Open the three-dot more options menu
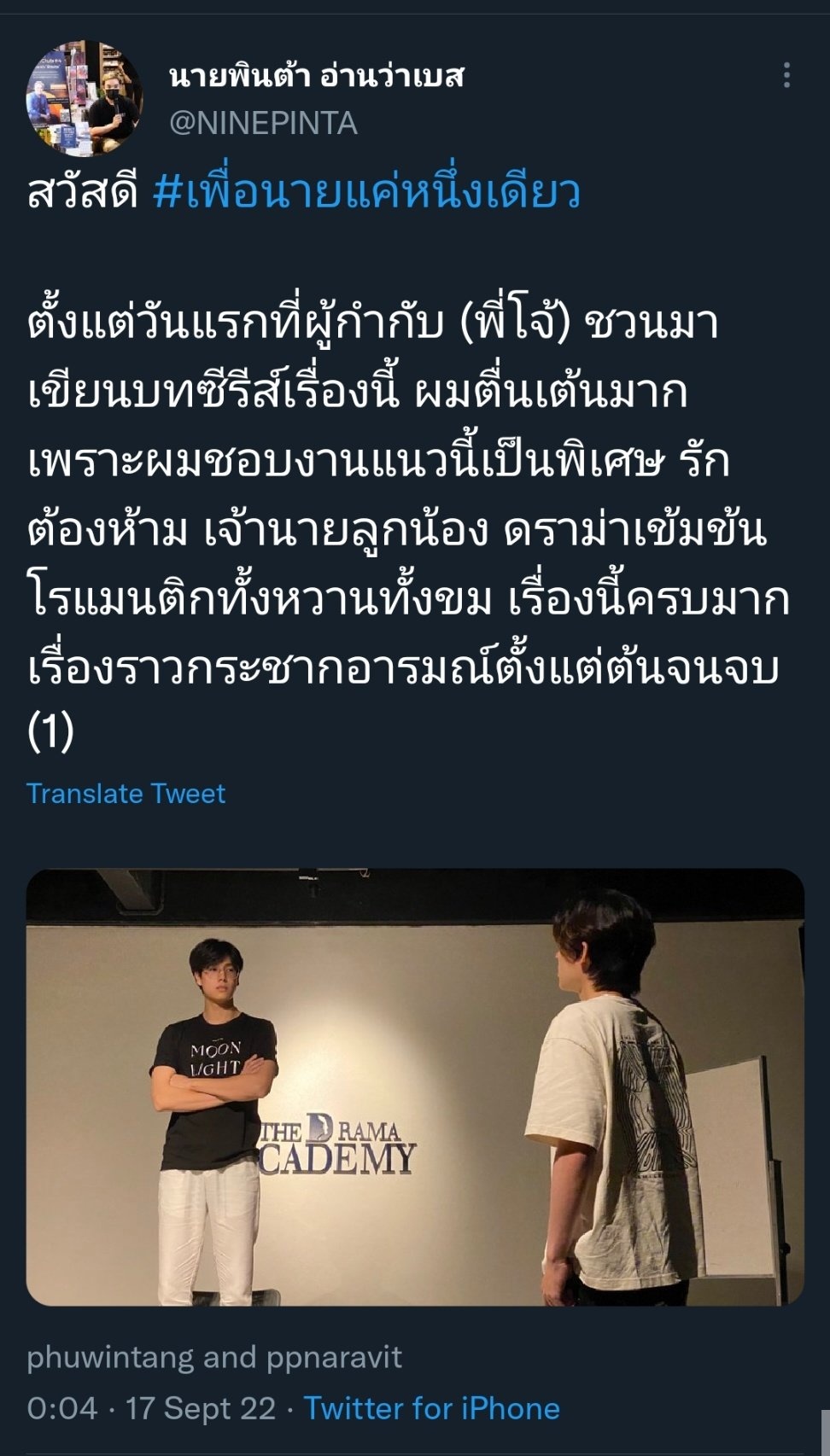The image size is (830, 1456). [x=786, y=75]
